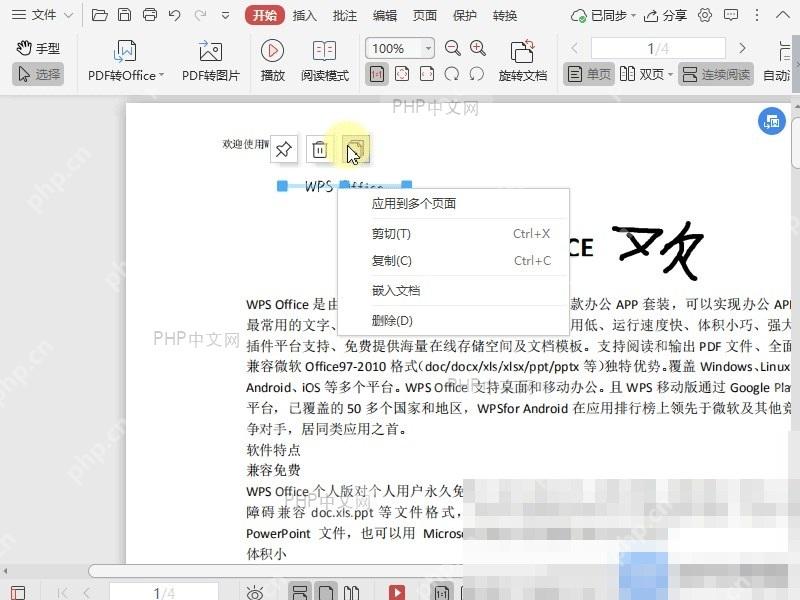Open settings gear in title bar
This screenshot has width=800, height=600.
705,15
